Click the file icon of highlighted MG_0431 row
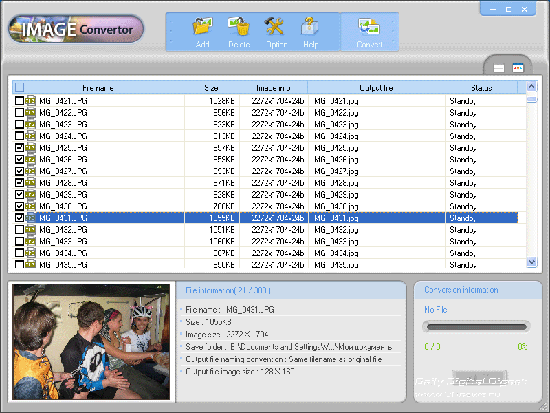Viewport: 550px width, 413px height. (x=31, y=218)
